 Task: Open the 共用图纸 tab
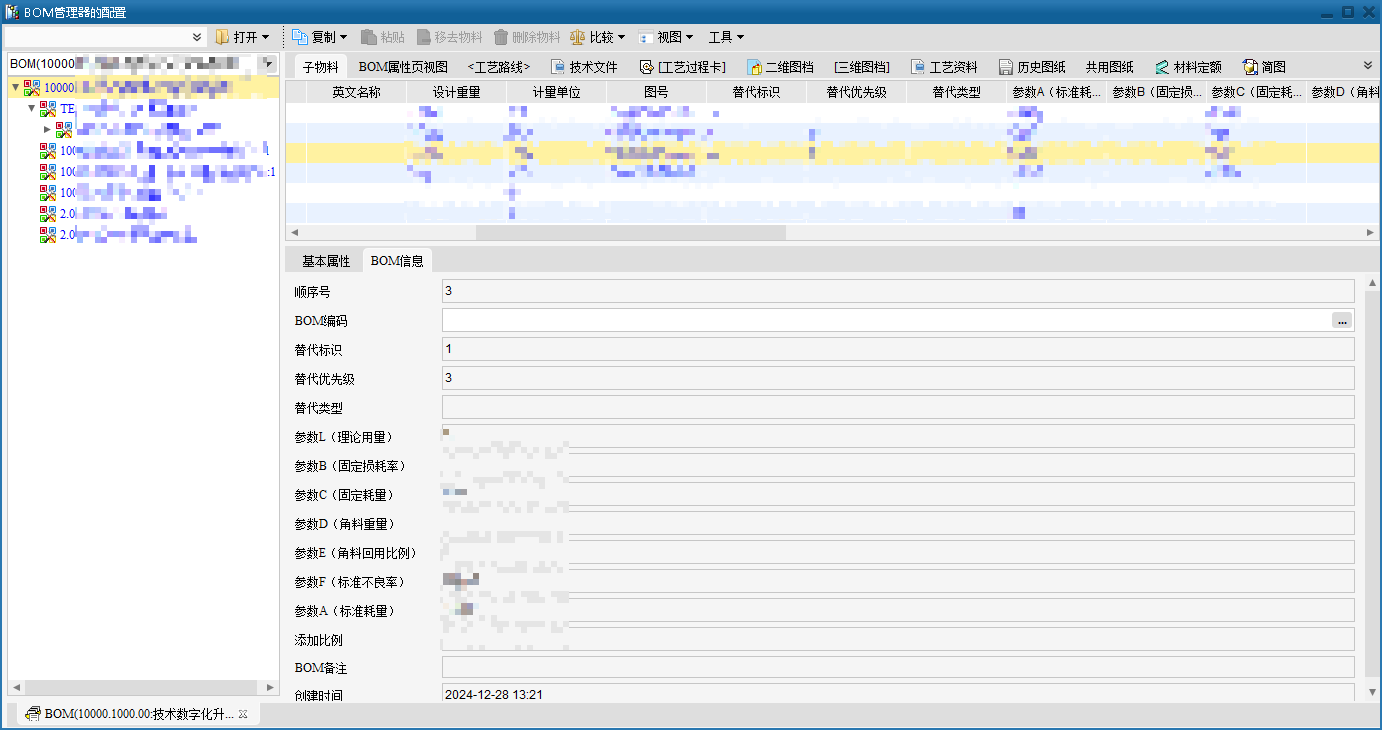tap(1110, 67)
